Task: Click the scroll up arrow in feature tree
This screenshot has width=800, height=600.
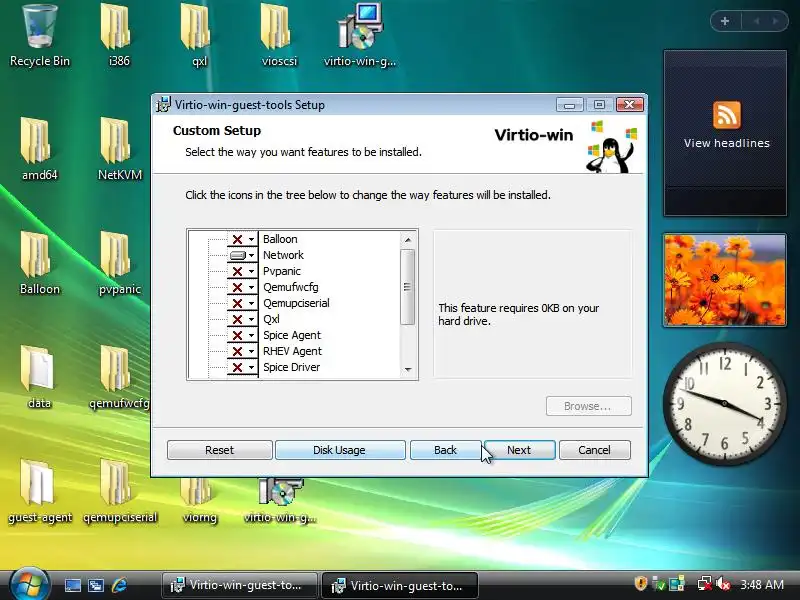Action: [x=408, y=239]
